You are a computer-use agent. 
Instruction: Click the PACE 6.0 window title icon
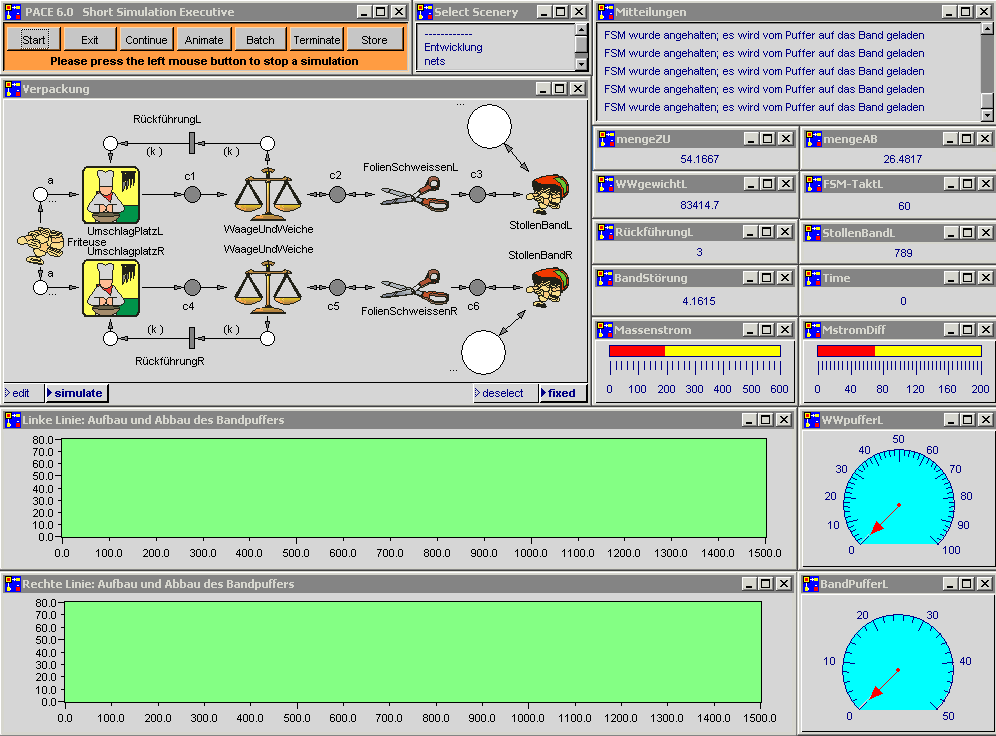[13, 11]
